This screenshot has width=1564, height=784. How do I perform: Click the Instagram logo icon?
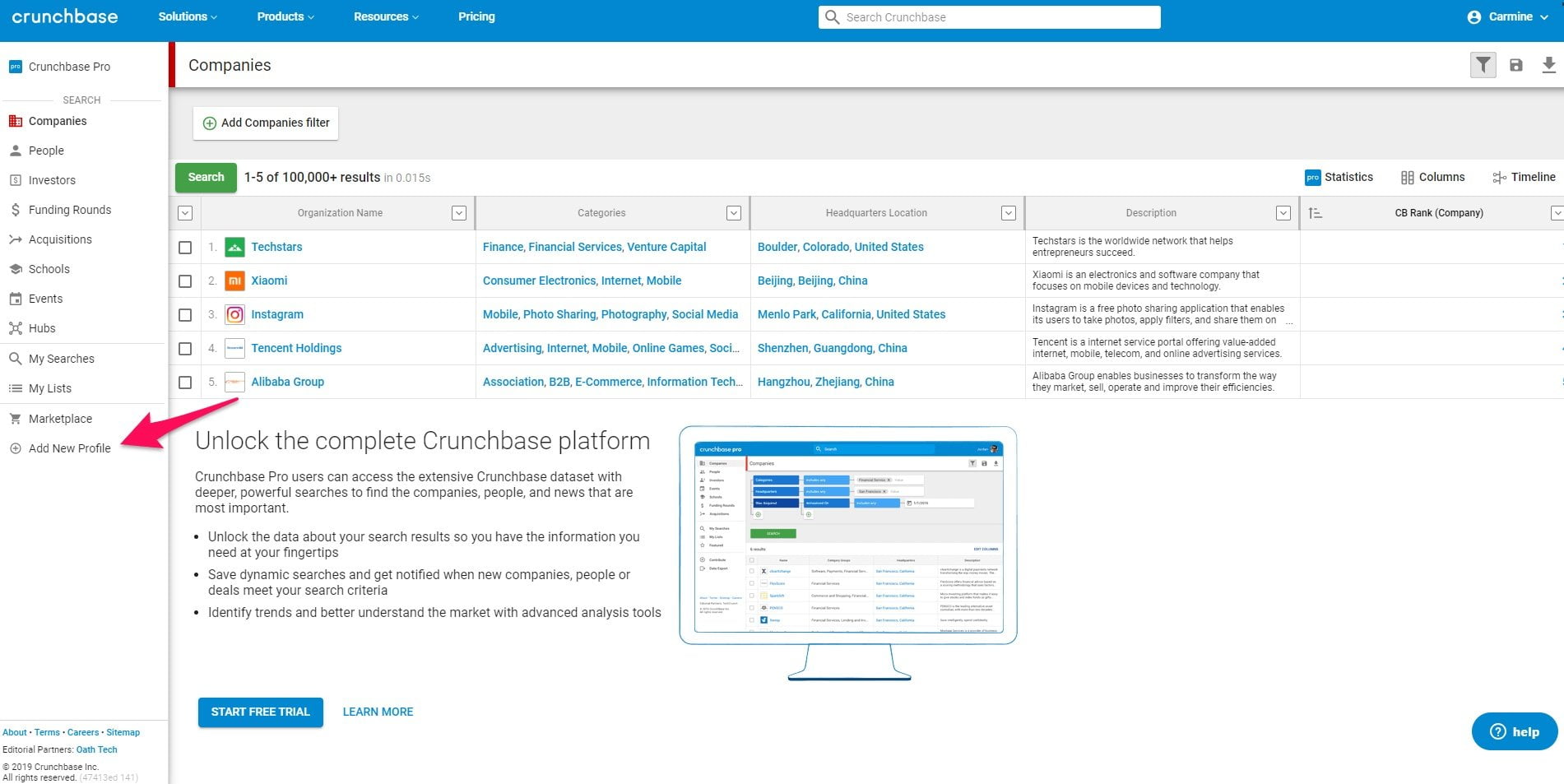pos(234,314)
